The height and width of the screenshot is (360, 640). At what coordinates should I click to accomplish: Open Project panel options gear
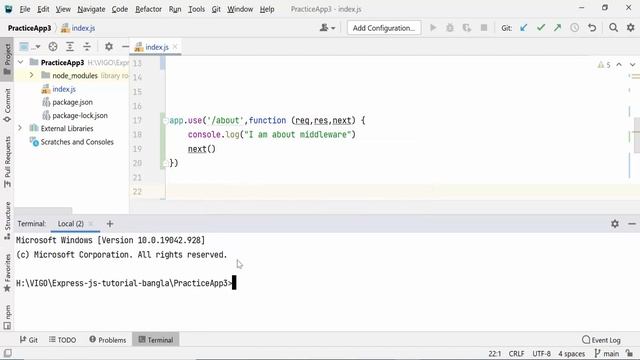109,47
